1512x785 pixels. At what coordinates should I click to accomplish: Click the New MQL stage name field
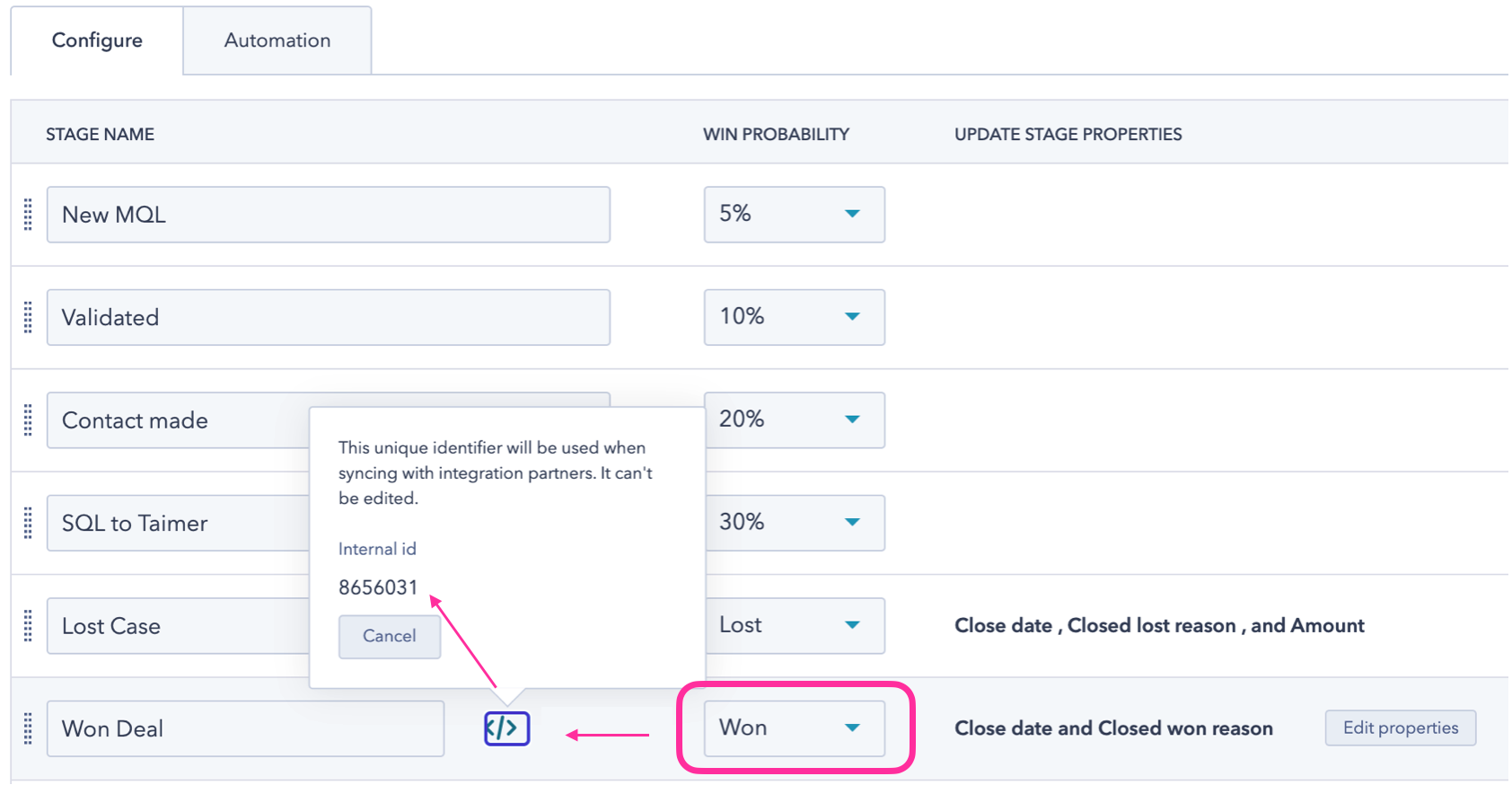pyautogui.click(x=328, y=215)
